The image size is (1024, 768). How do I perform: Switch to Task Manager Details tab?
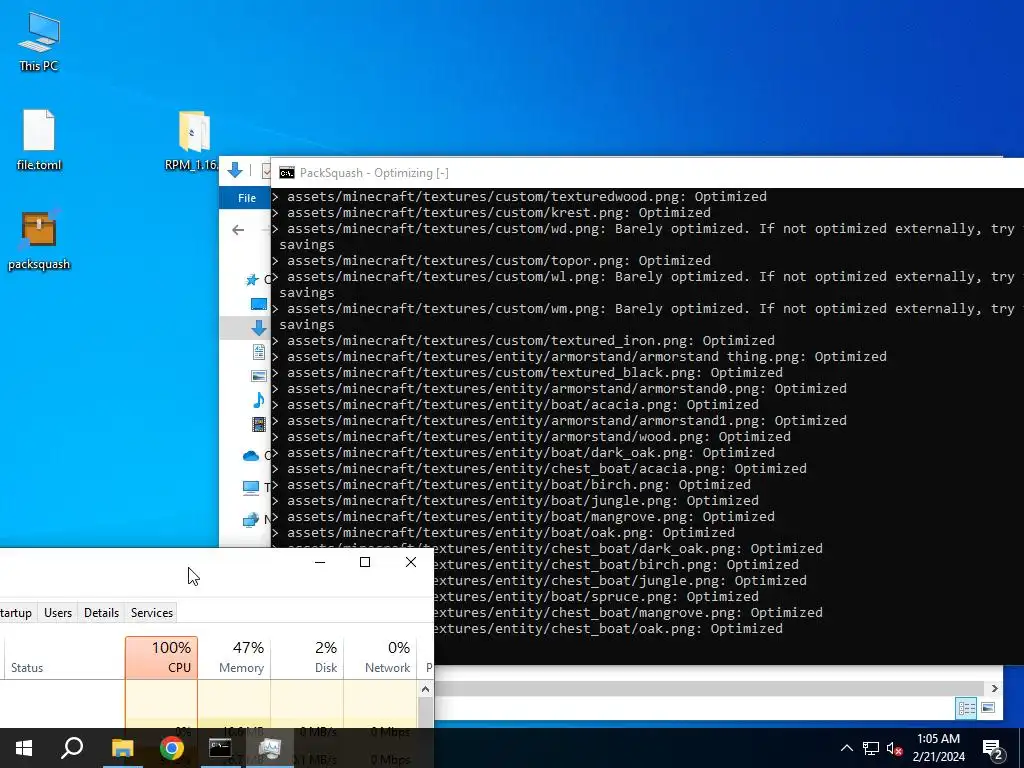(x=101, y=613)
